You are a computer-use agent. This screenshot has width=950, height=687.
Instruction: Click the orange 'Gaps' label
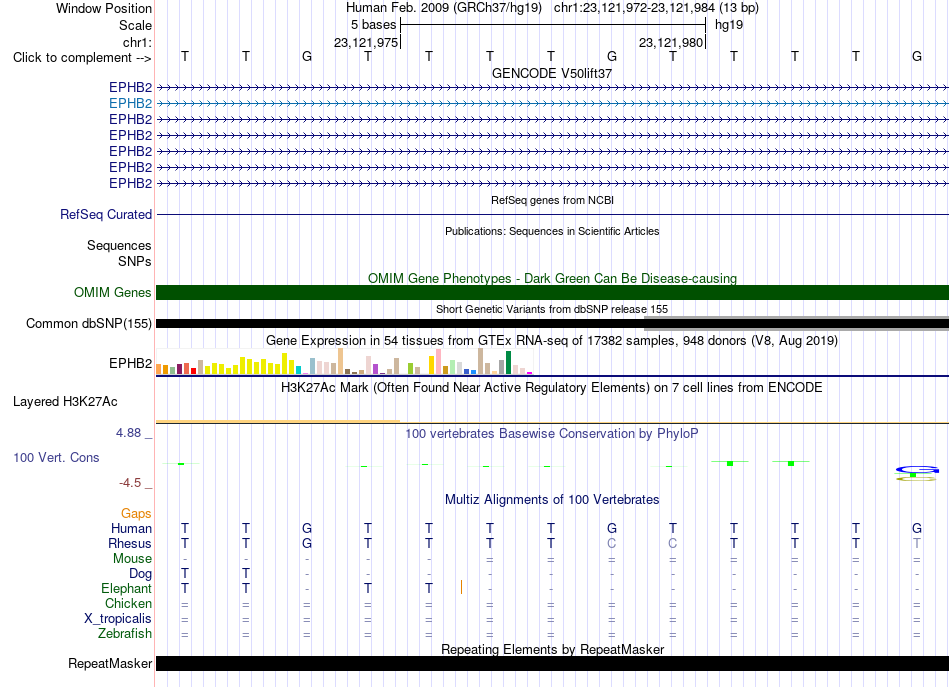point(136,514)
